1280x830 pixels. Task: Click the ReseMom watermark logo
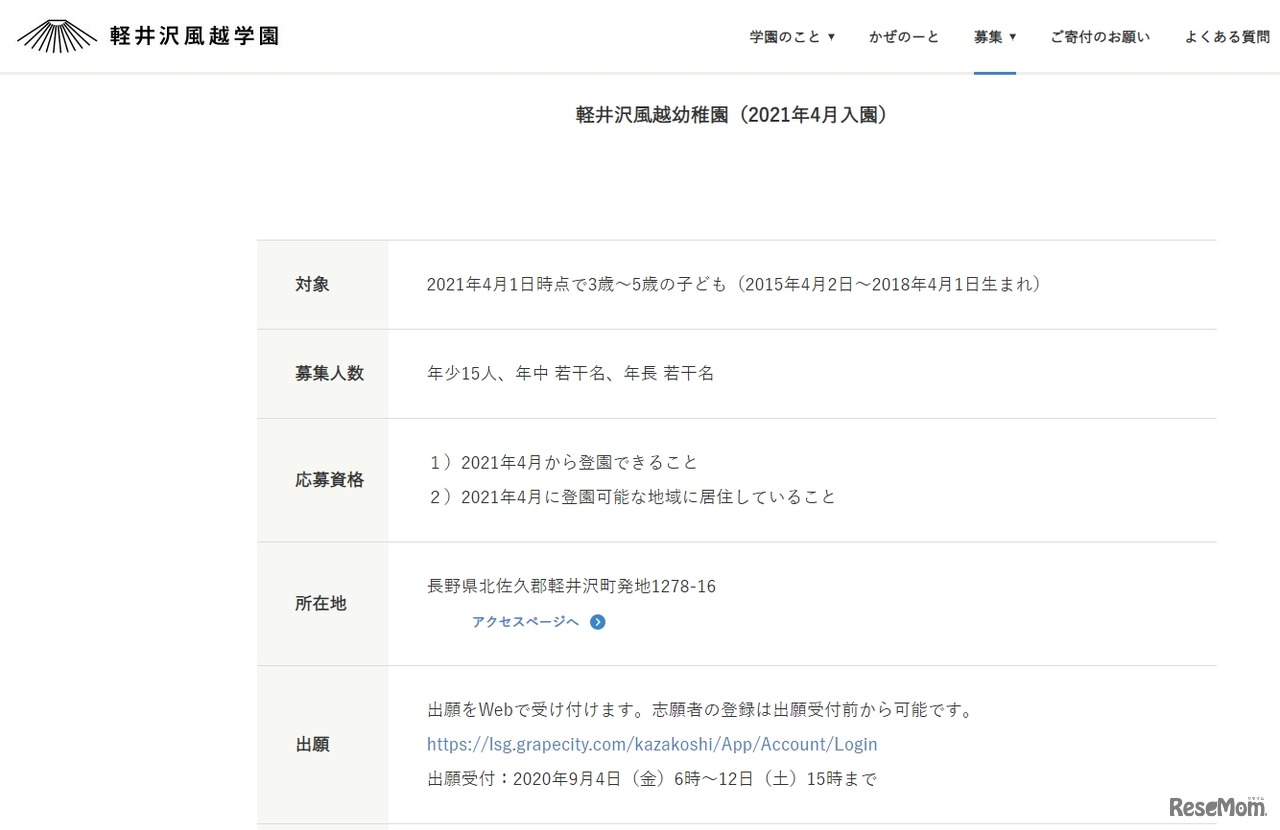tap(1215, 806)
